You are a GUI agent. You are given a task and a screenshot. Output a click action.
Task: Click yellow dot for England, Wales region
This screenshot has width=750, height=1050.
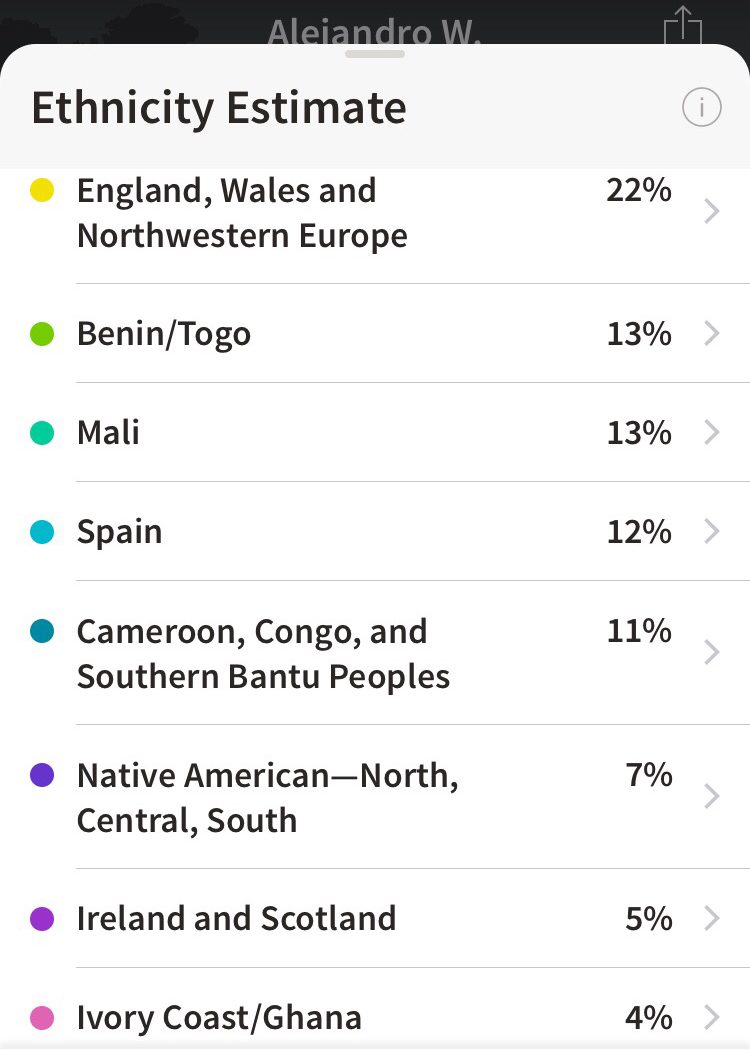click(42, 190)
